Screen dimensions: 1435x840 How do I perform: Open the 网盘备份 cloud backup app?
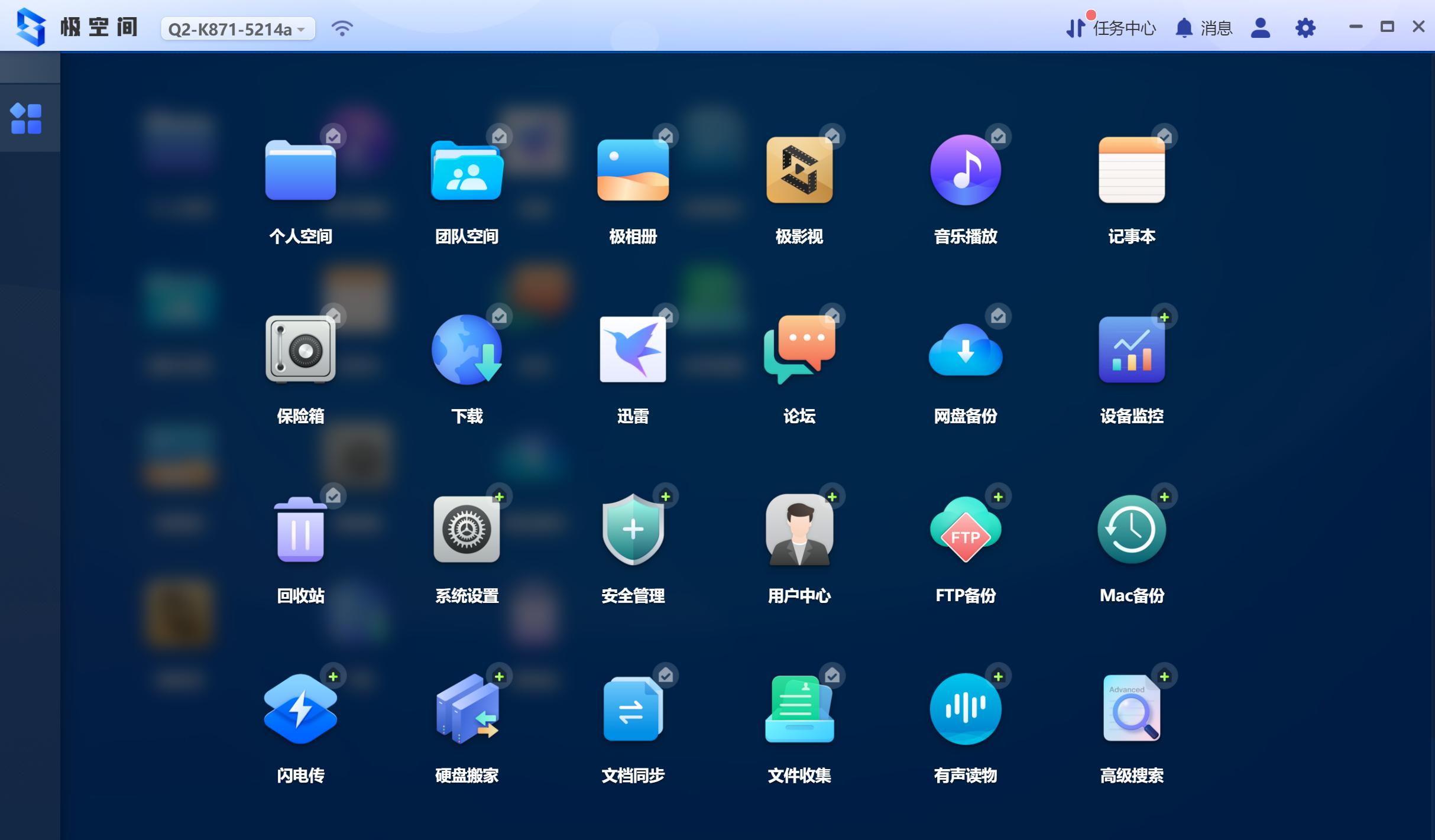tap(966, 350)
